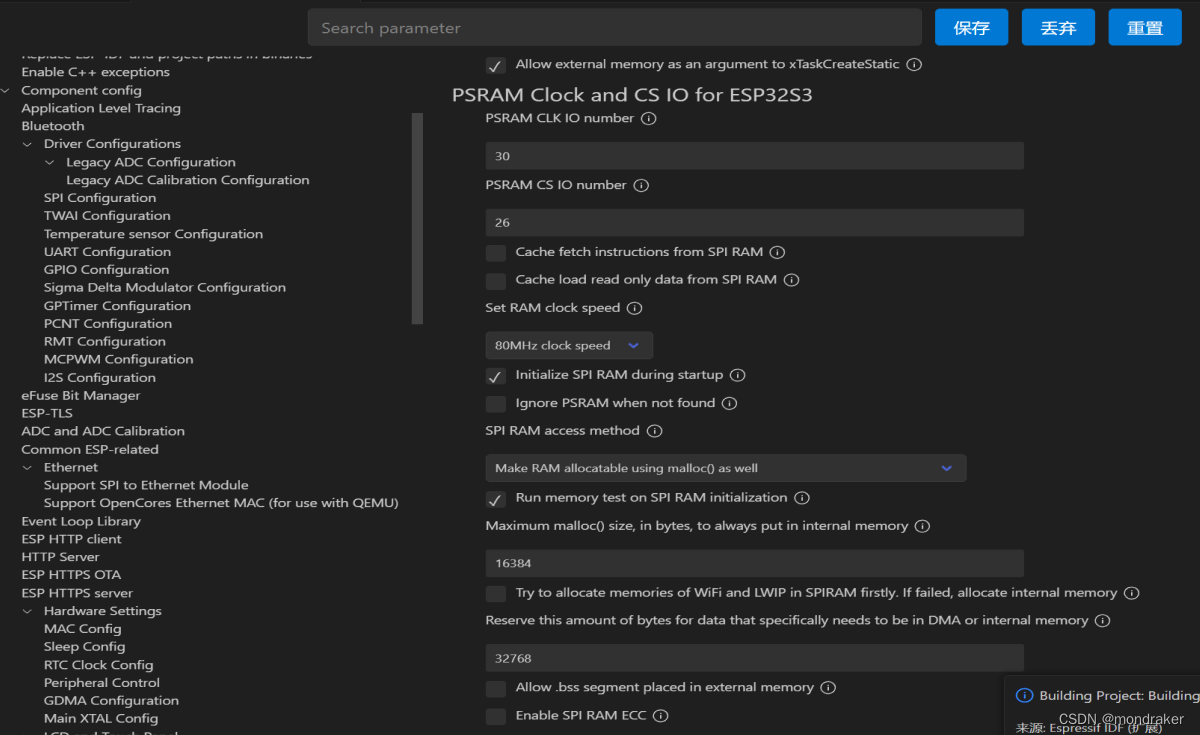Show info for Enable SPI RAM ECC
This screenshot has width=1200, height=735.
[x=660, y=716]
